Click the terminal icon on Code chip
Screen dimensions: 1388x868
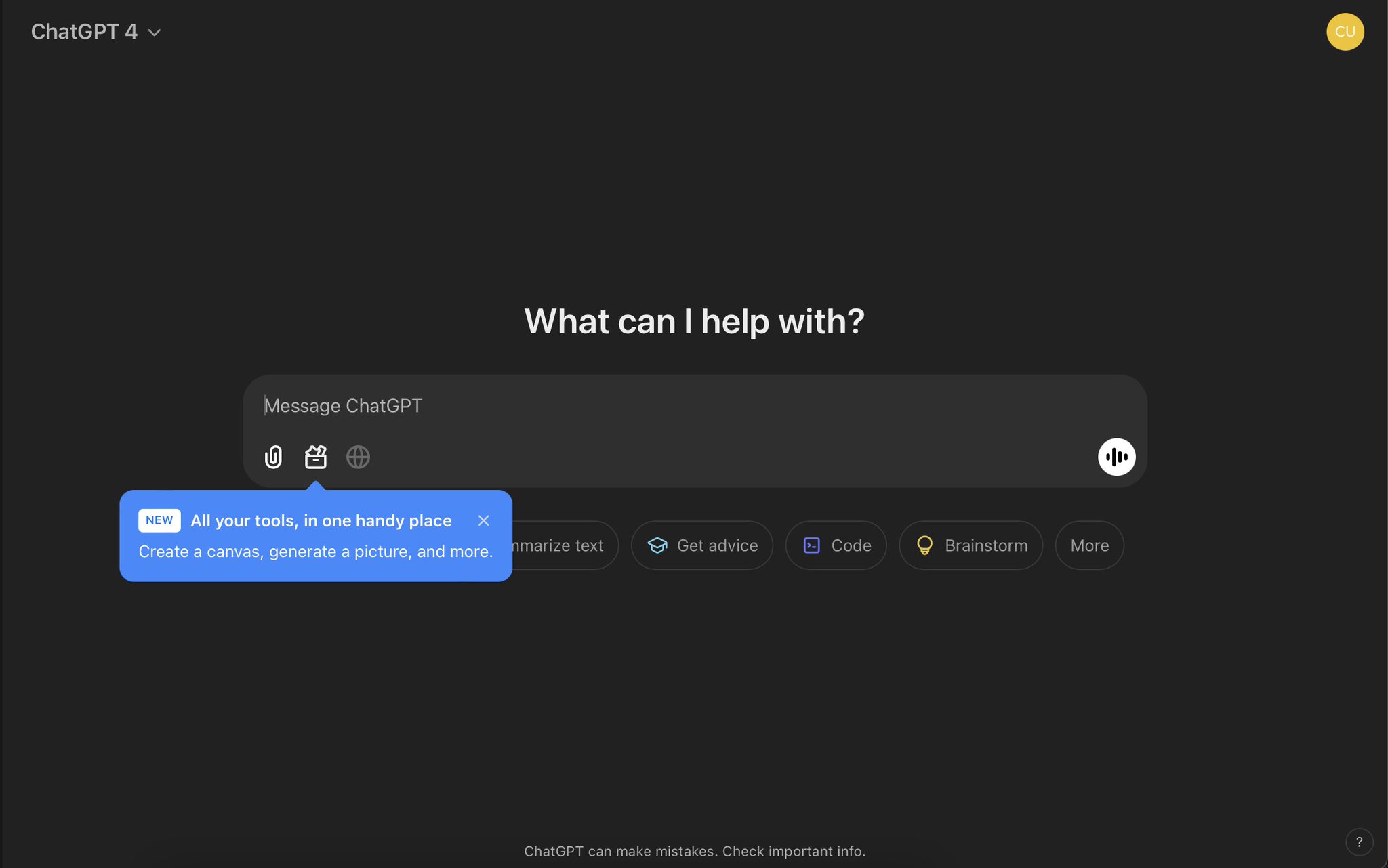(812, 545)
